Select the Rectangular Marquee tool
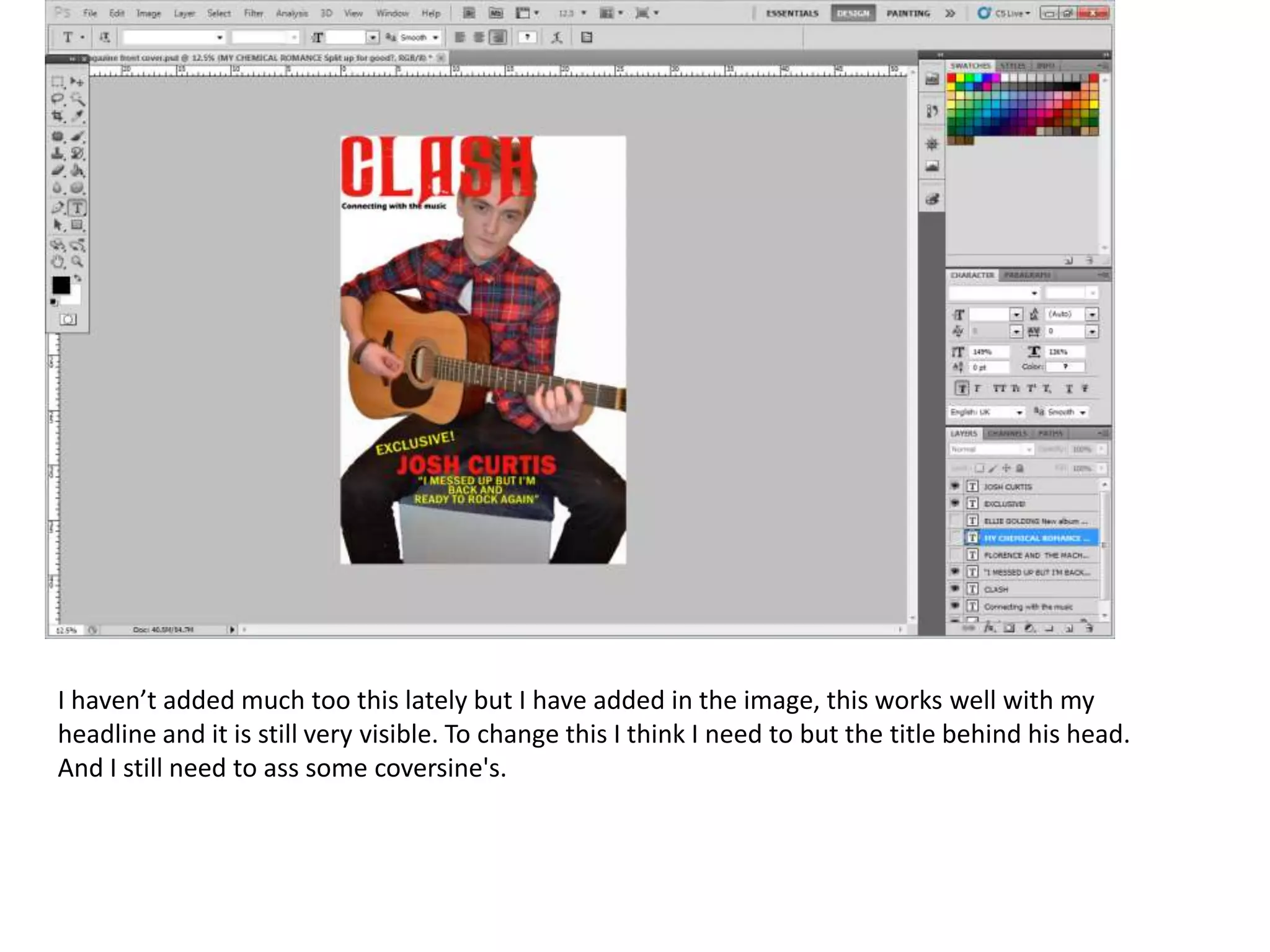1270x952 pixels. (58, 82)
